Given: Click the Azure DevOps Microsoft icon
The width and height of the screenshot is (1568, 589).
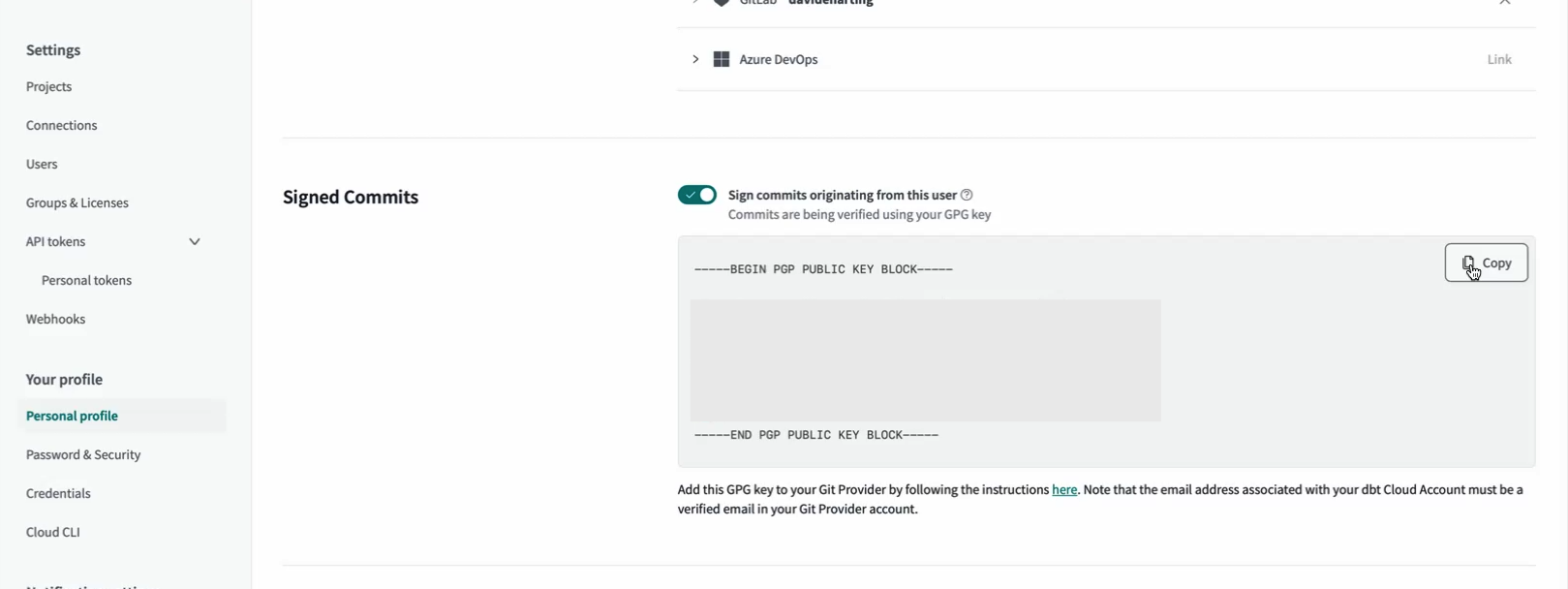Looking at the screenshot, I should tap(722, 59).
